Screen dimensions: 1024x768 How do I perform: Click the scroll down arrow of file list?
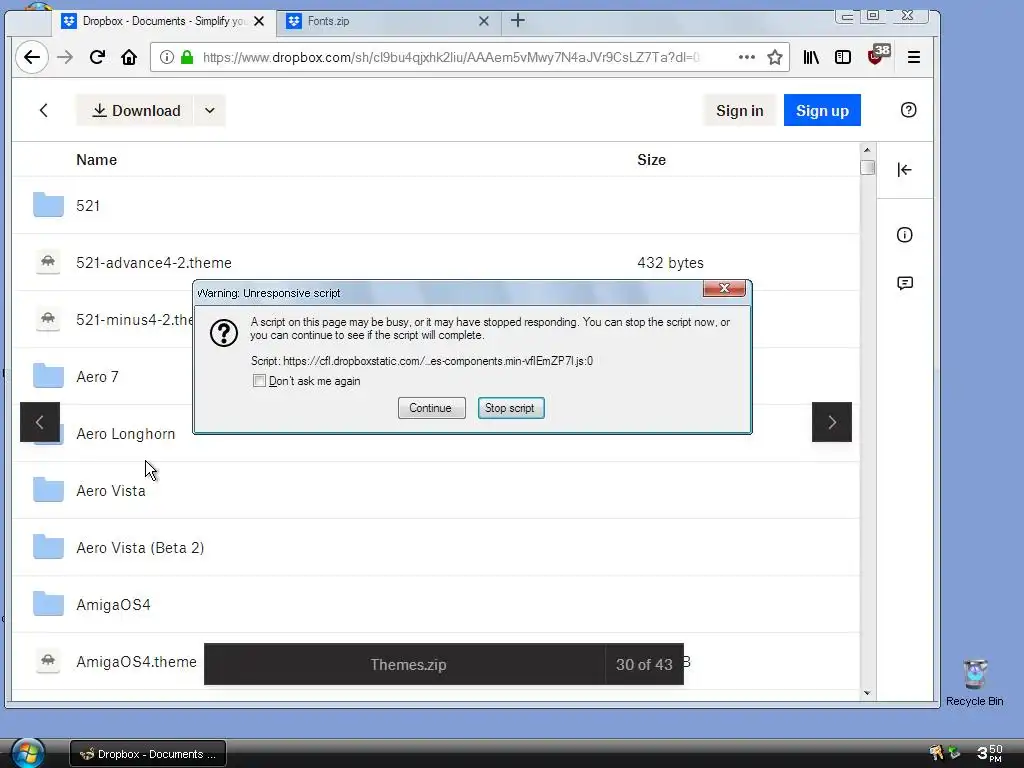point(867,694)
